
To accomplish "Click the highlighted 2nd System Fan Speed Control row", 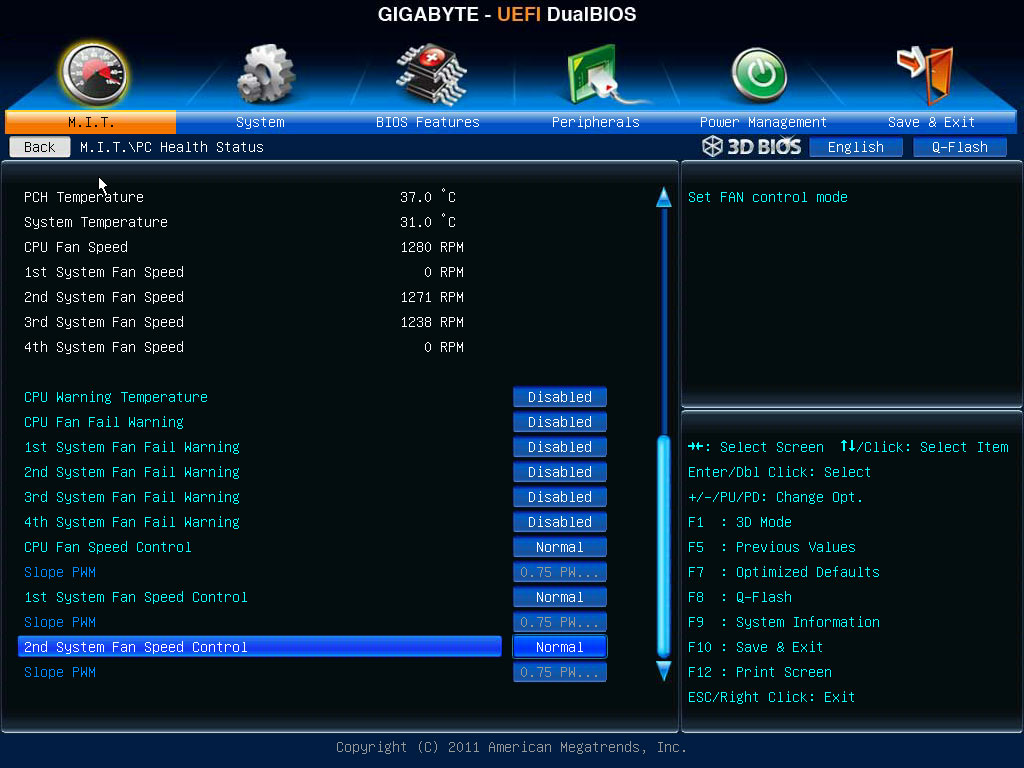I will (x=260, y=647).
